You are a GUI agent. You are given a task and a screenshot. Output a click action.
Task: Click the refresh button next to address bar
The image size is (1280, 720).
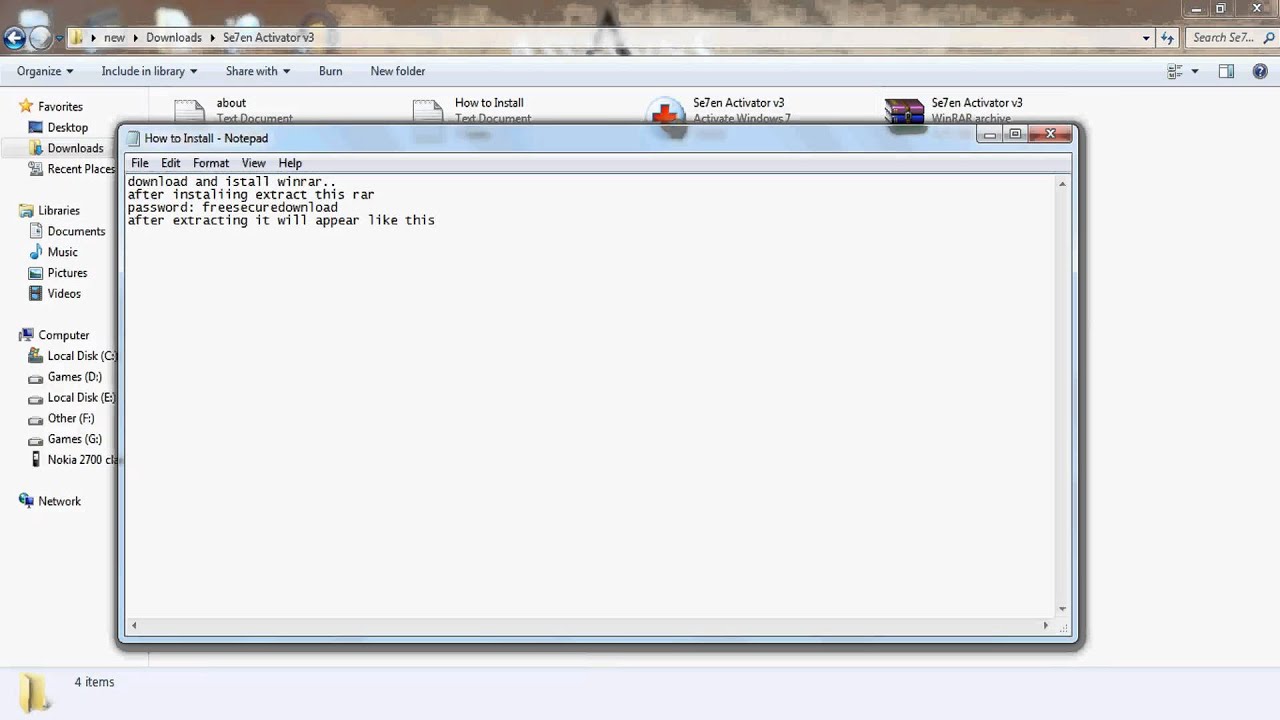click(1167, 38)
